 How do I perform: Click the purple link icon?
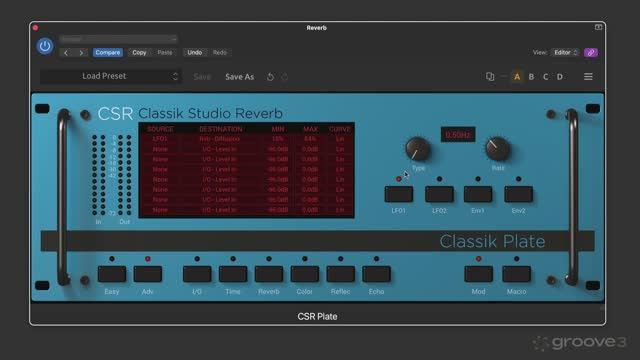pos(591,53)
